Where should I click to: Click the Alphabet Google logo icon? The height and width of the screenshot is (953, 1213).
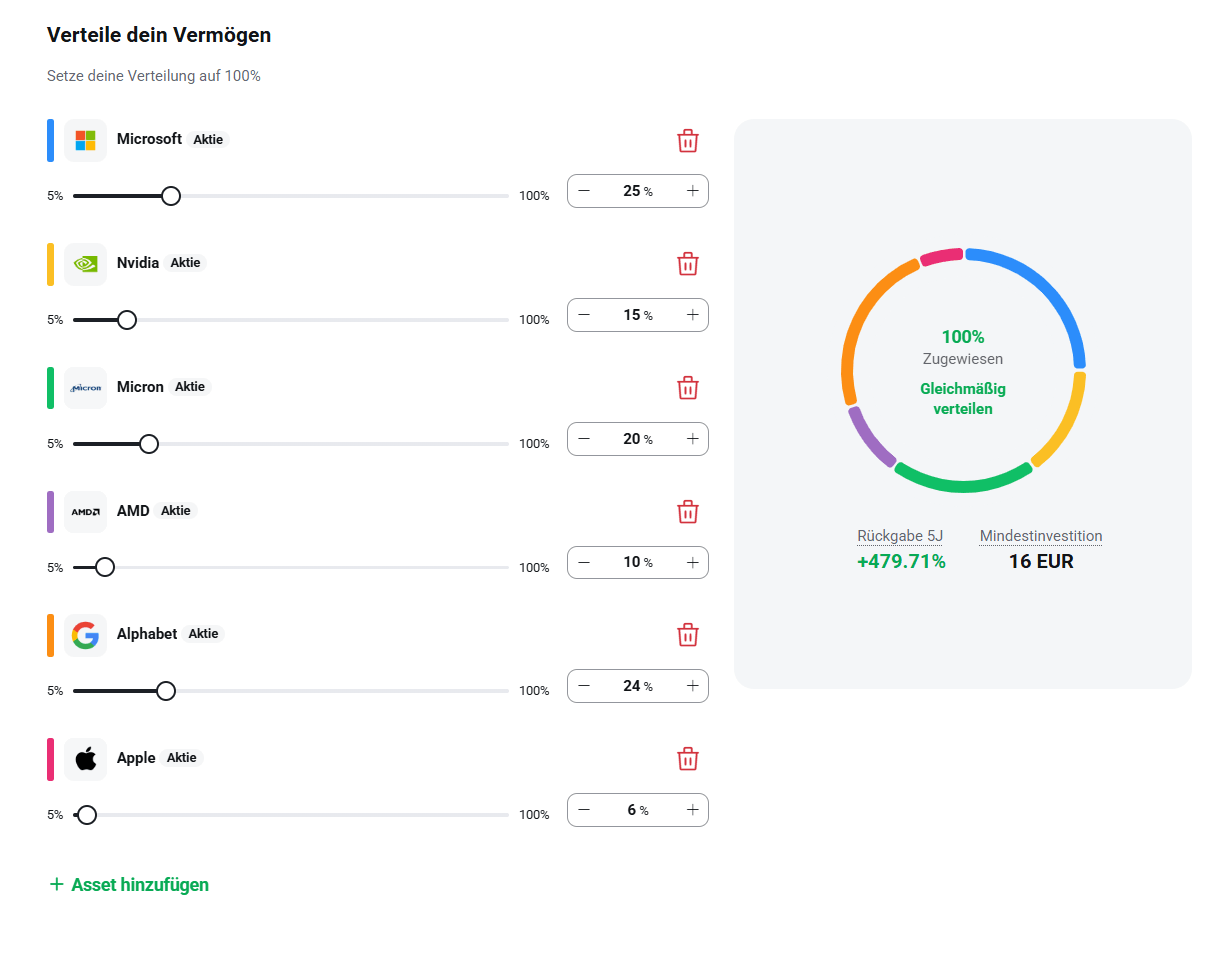tap(86, 635)
